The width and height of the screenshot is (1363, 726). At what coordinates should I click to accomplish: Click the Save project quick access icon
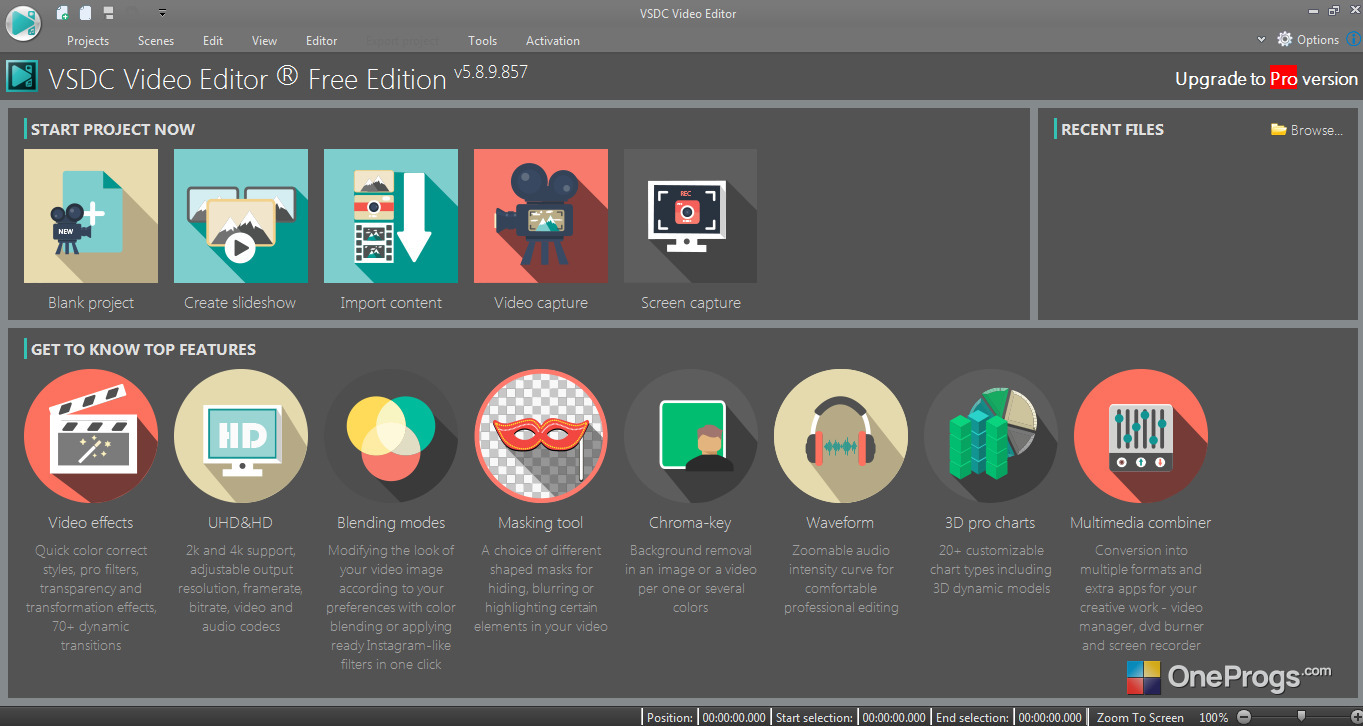coord(108,13)
